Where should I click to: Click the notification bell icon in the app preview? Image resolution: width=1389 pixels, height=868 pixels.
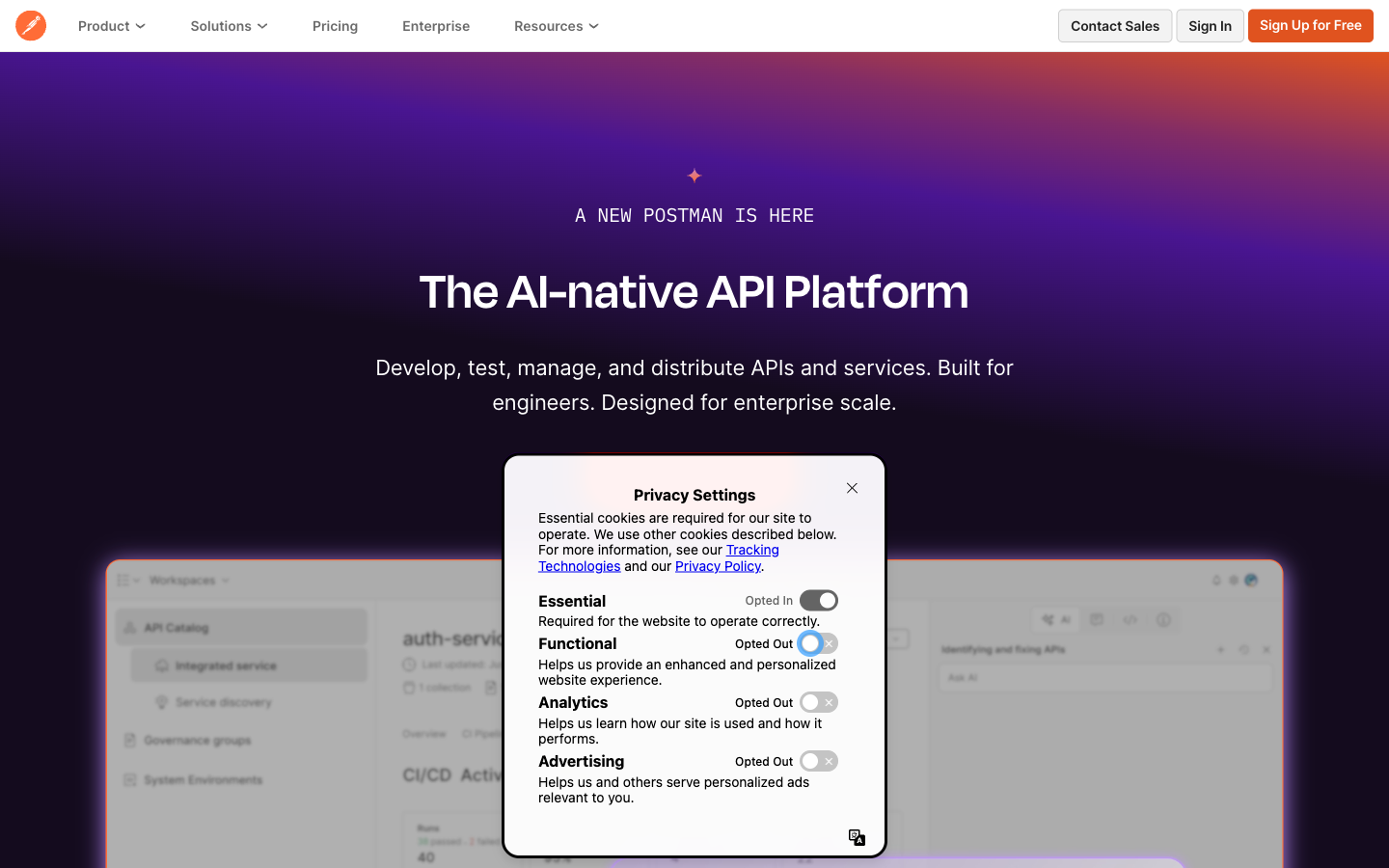tap(1216, 581)
